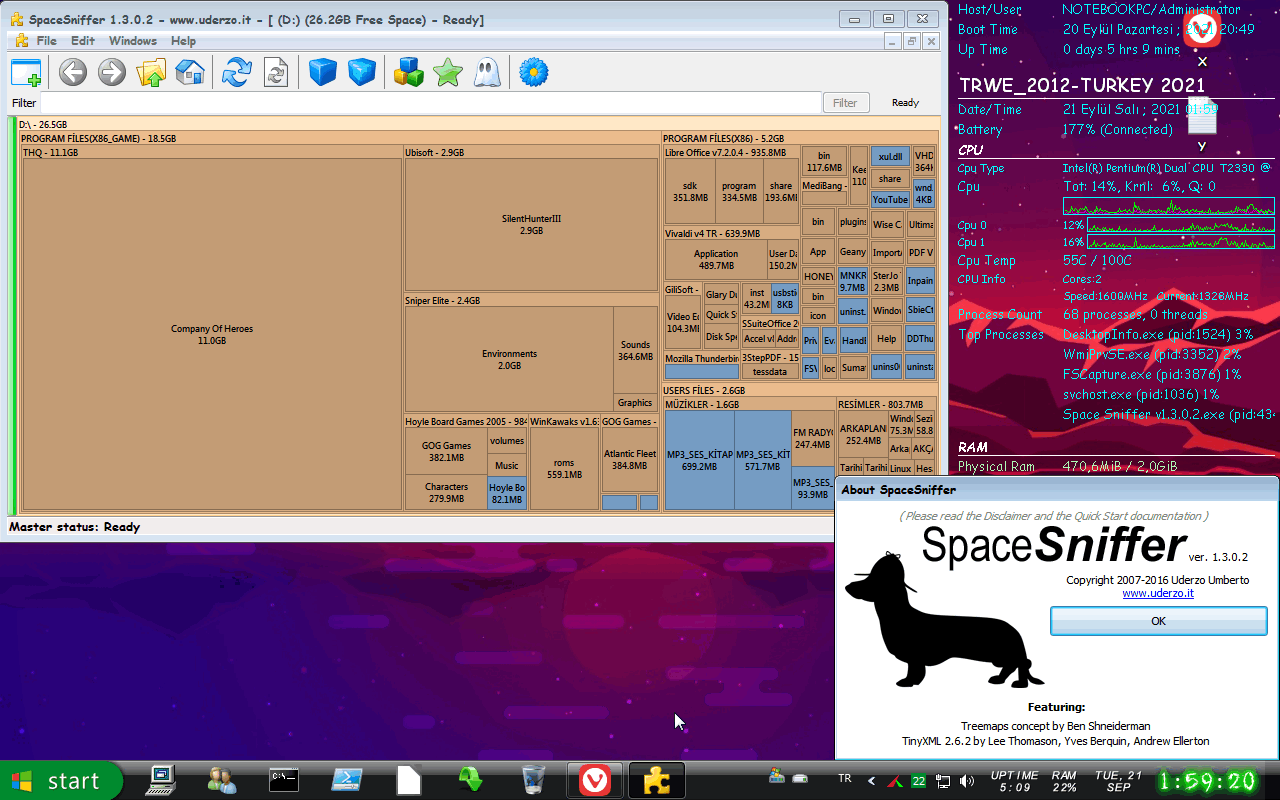Select the SilentHunterIII 2.9GB block
1280x800 pixels.
pos(531,224)
